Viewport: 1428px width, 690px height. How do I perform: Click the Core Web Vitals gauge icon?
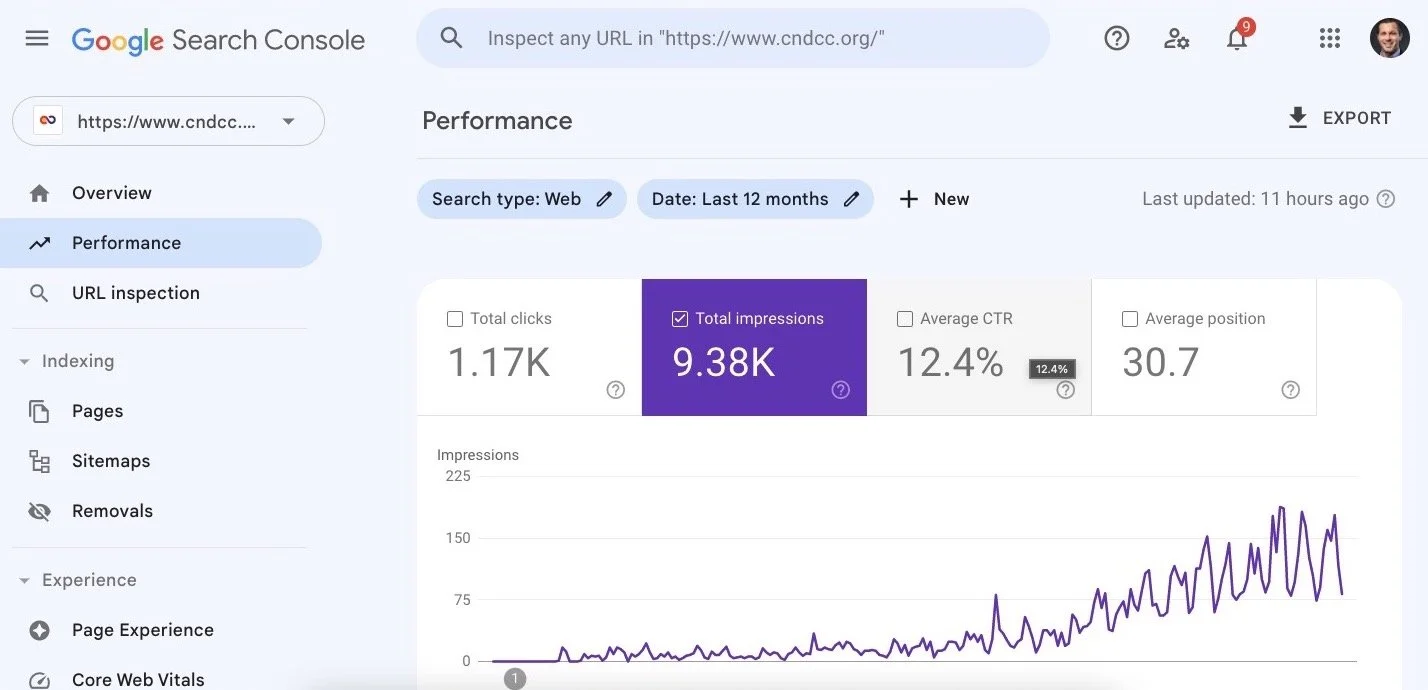coord(39,680)
